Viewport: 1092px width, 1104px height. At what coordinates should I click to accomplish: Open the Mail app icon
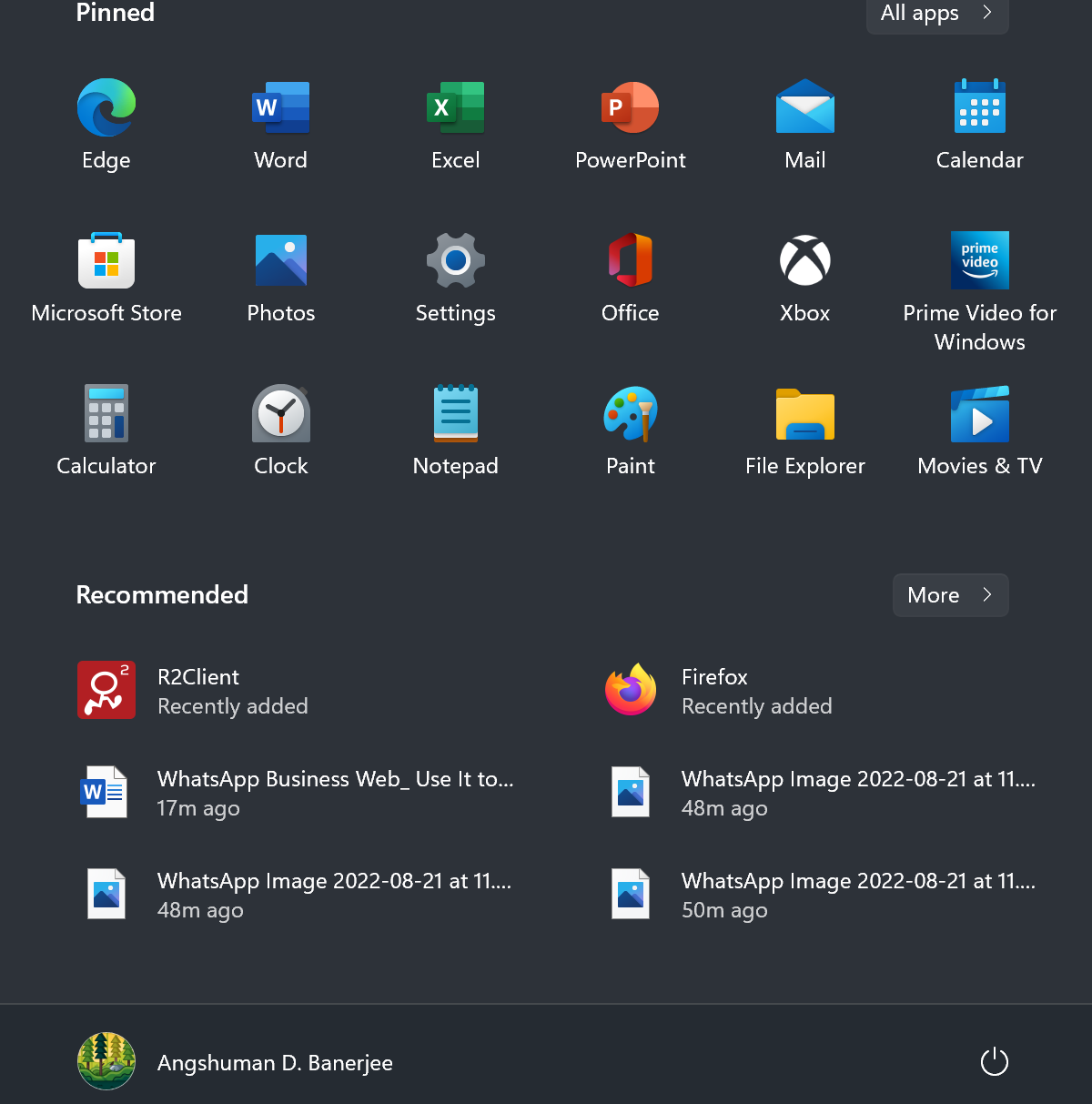click(805, 106)
